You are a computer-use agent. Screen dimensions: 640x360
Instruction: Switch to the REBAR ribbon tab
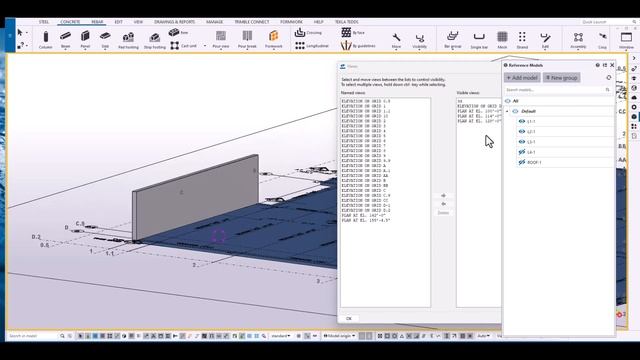click(97, 22)
